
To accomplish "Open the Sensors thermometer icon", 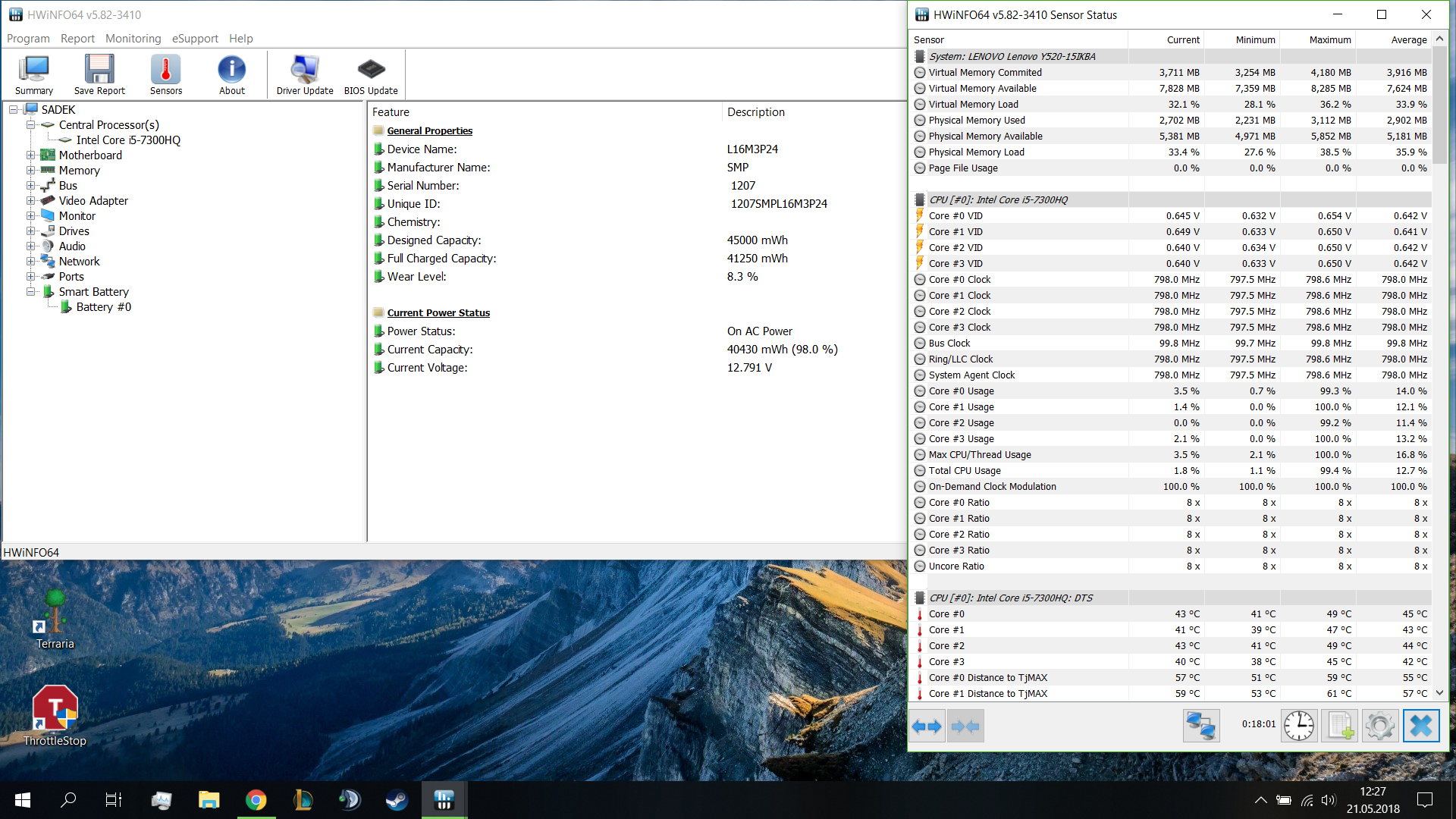I will tap(165, 74).
